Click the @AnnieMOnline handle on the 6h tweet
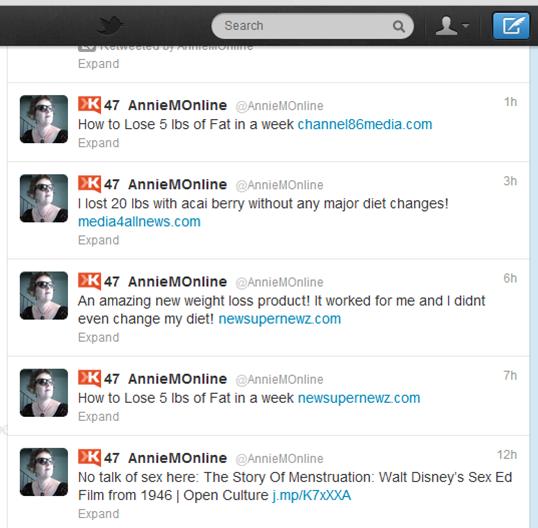The height and width of the screenshot is (528, 538). pyautogui.click(x=279, y=282)
